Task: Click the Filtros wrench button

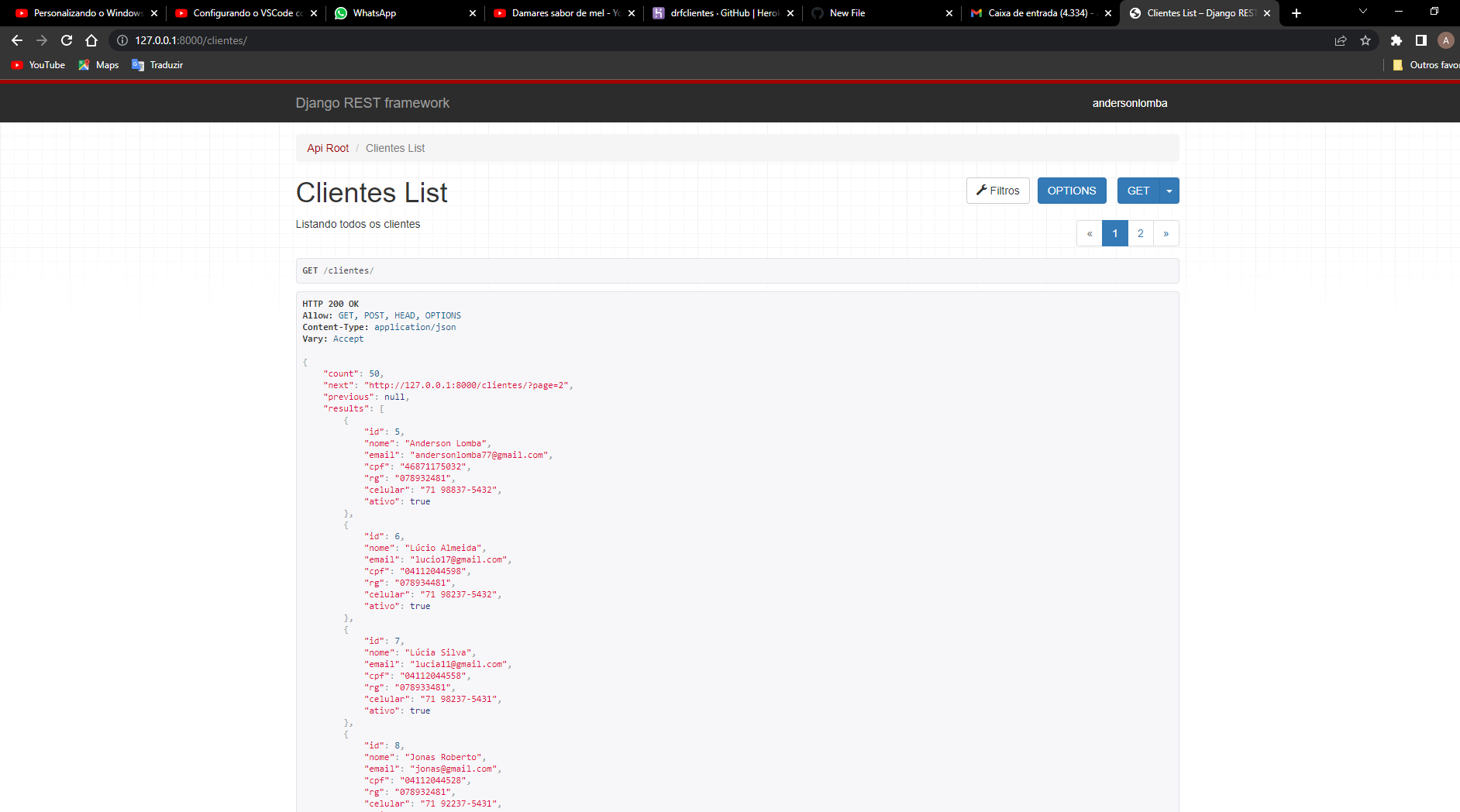Action: click(998, 191)
